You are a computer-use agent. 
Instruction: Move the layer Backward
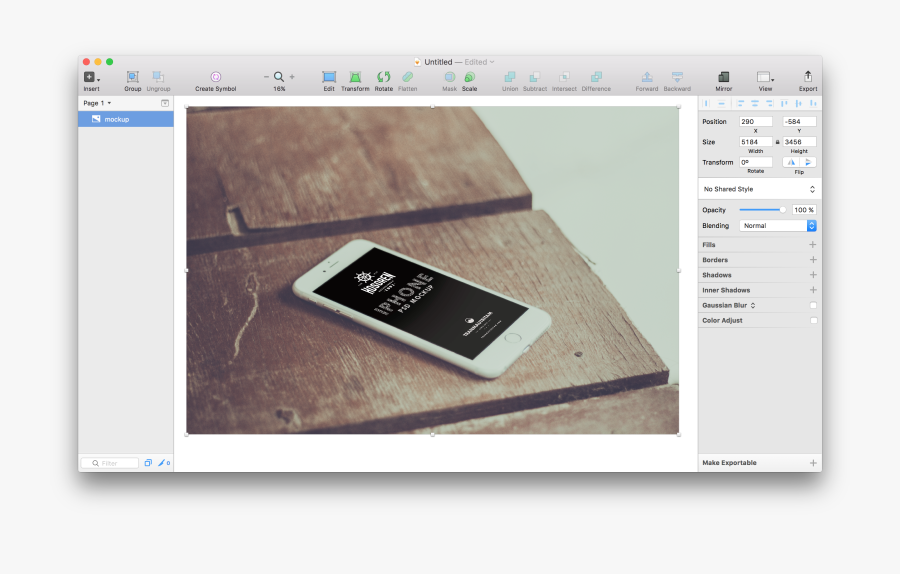coord(677,77)
